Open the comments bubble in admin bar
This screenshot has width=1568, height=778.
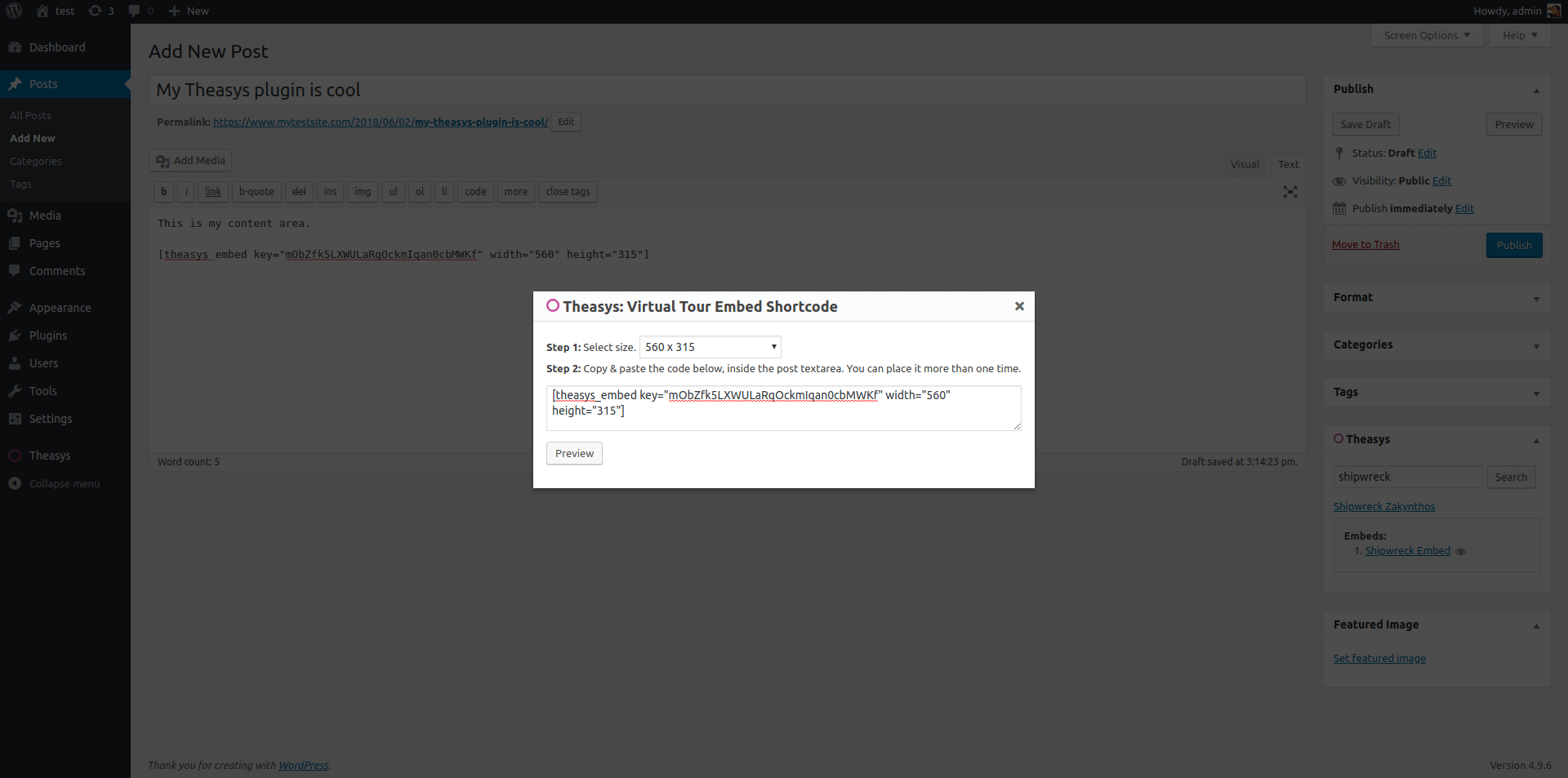click(134, 11)
